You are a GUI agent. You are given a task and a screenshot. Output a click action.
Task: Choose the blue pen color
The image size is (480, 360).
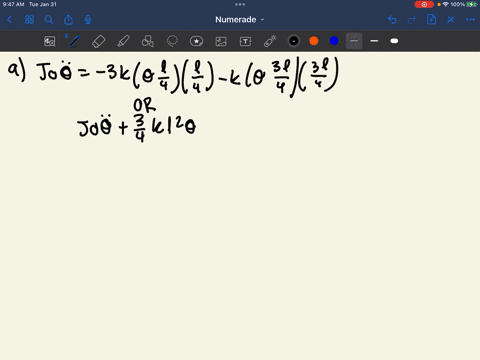click(334, 41)
